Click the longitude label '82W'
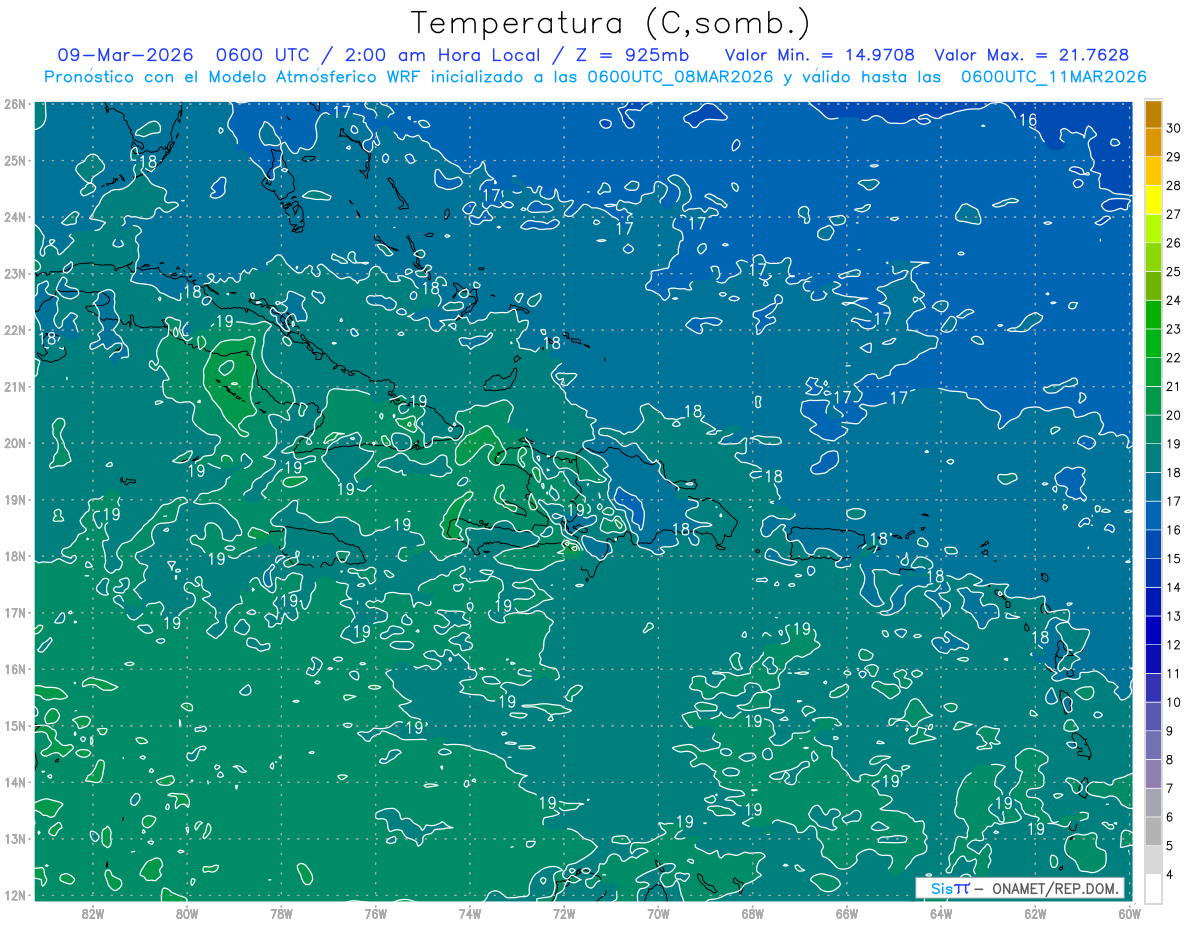 93,912
